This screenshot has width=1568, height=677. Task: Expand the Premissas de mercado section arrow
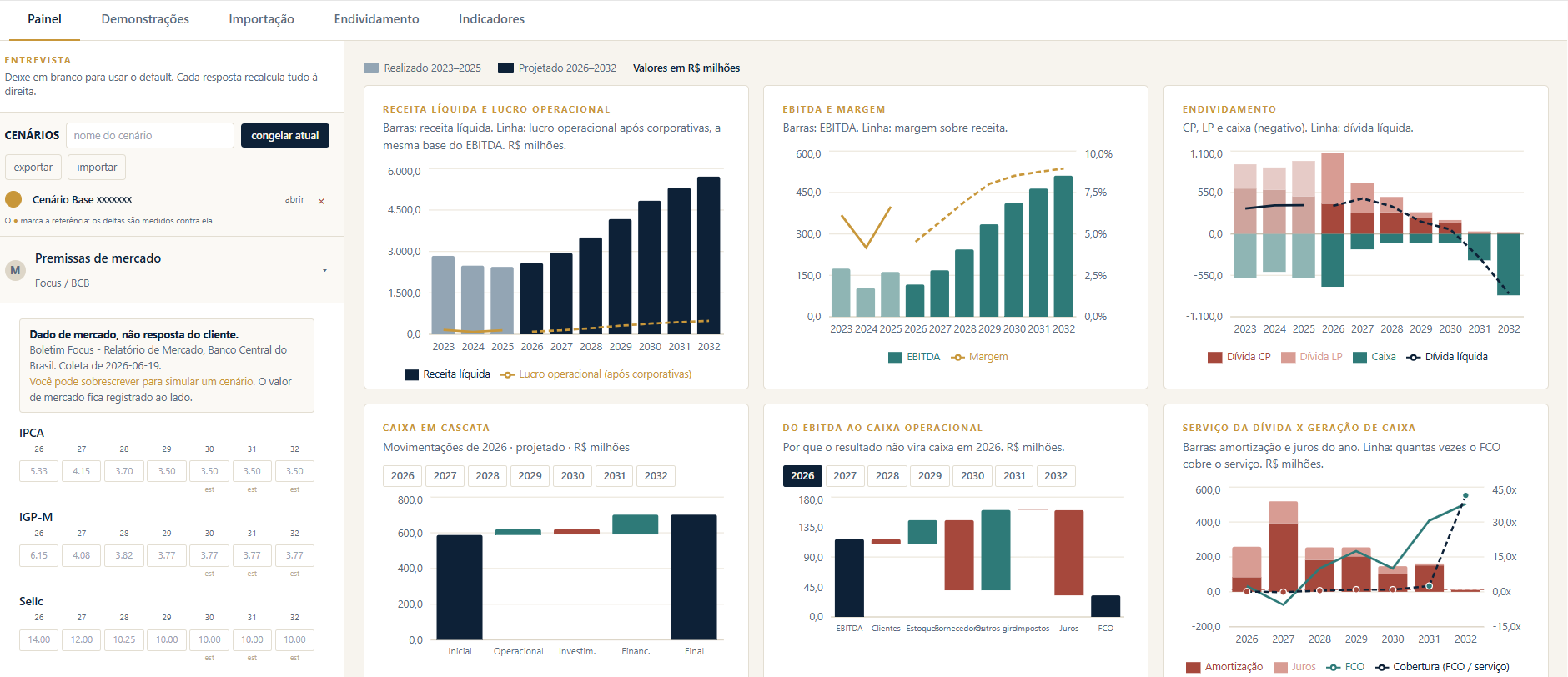pyautogui.click(x=324, y=270)
